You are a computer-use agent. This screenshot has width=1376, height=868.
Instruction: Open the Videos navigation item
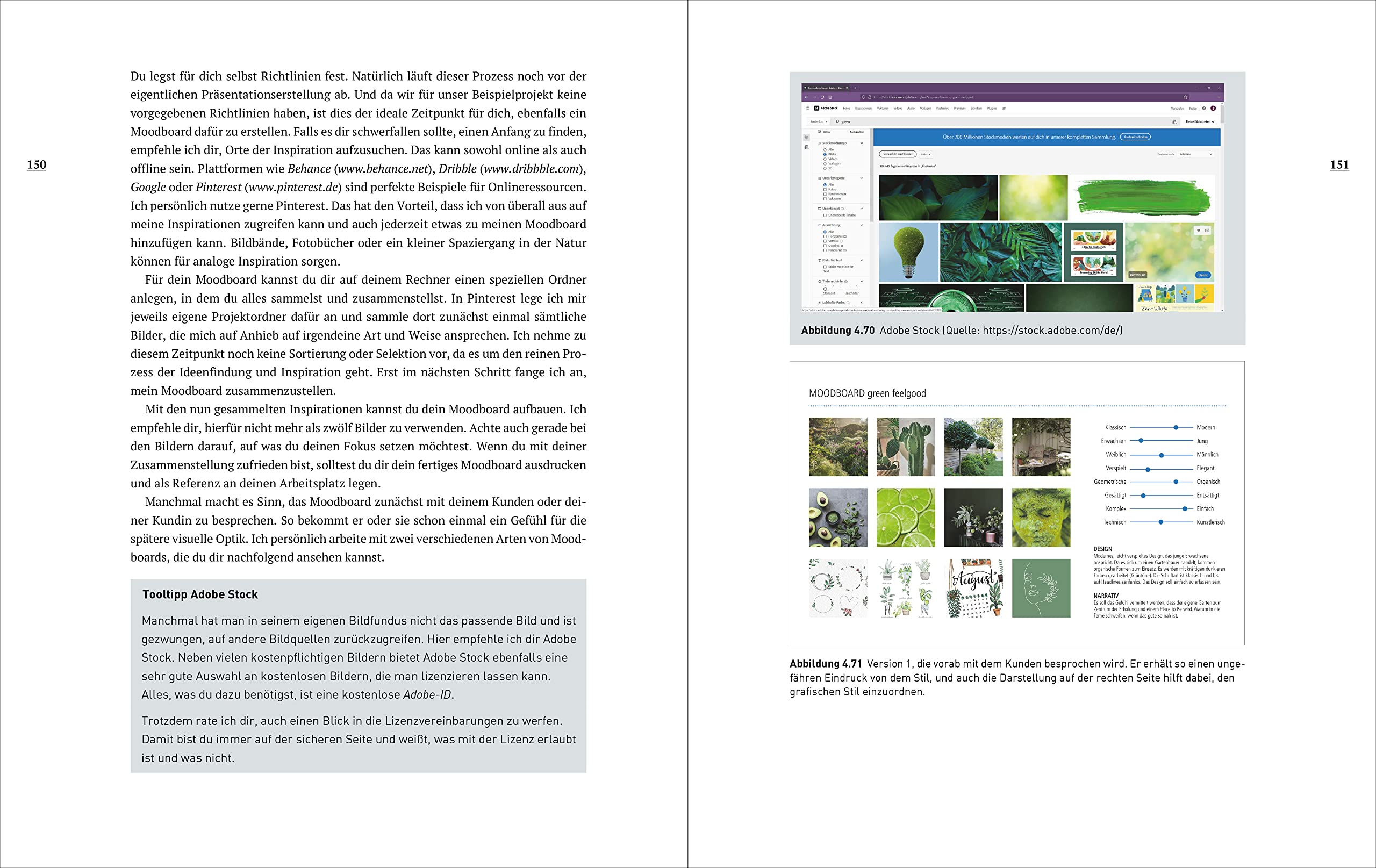898,108
